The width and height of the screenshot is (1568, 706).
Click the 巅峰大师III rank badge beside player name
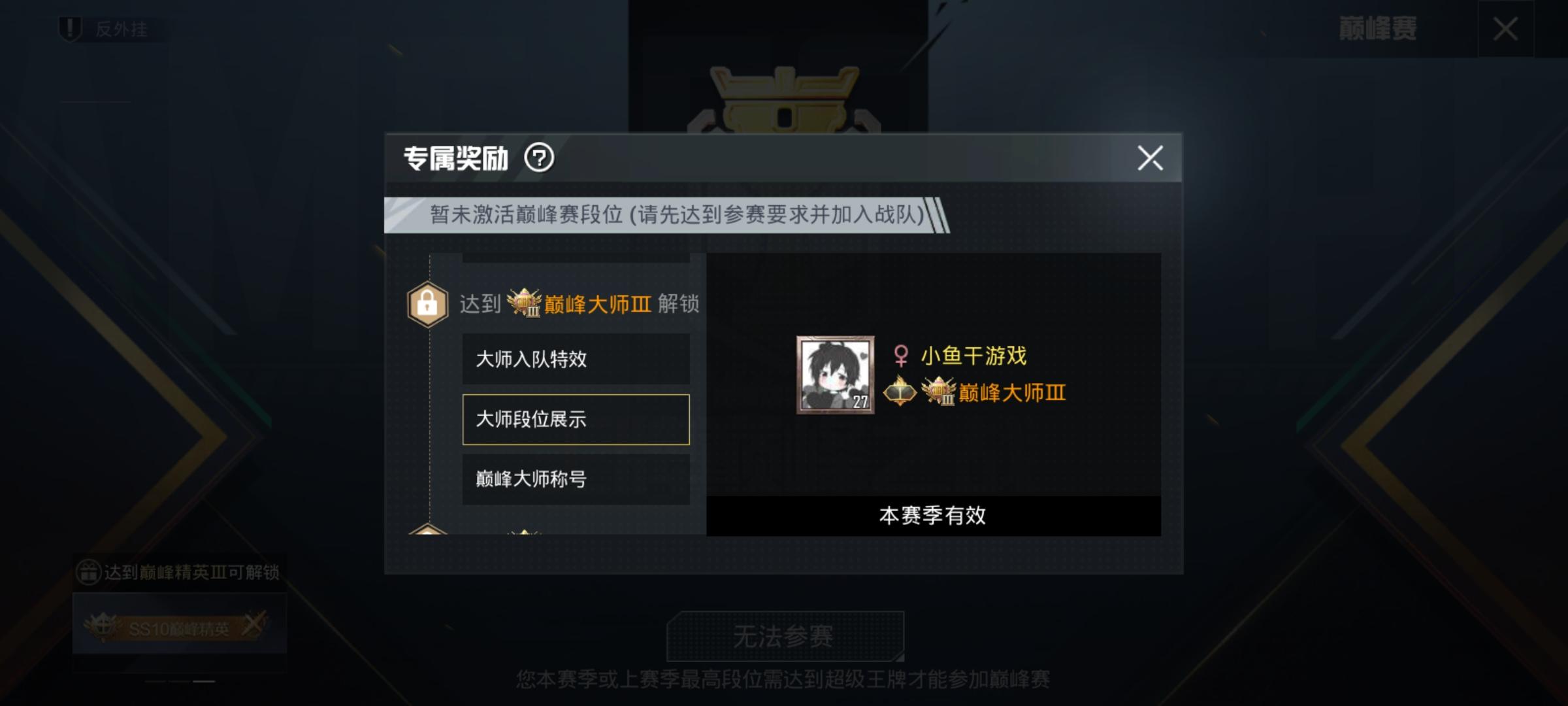pyautogui.click(x=938, y=392)
